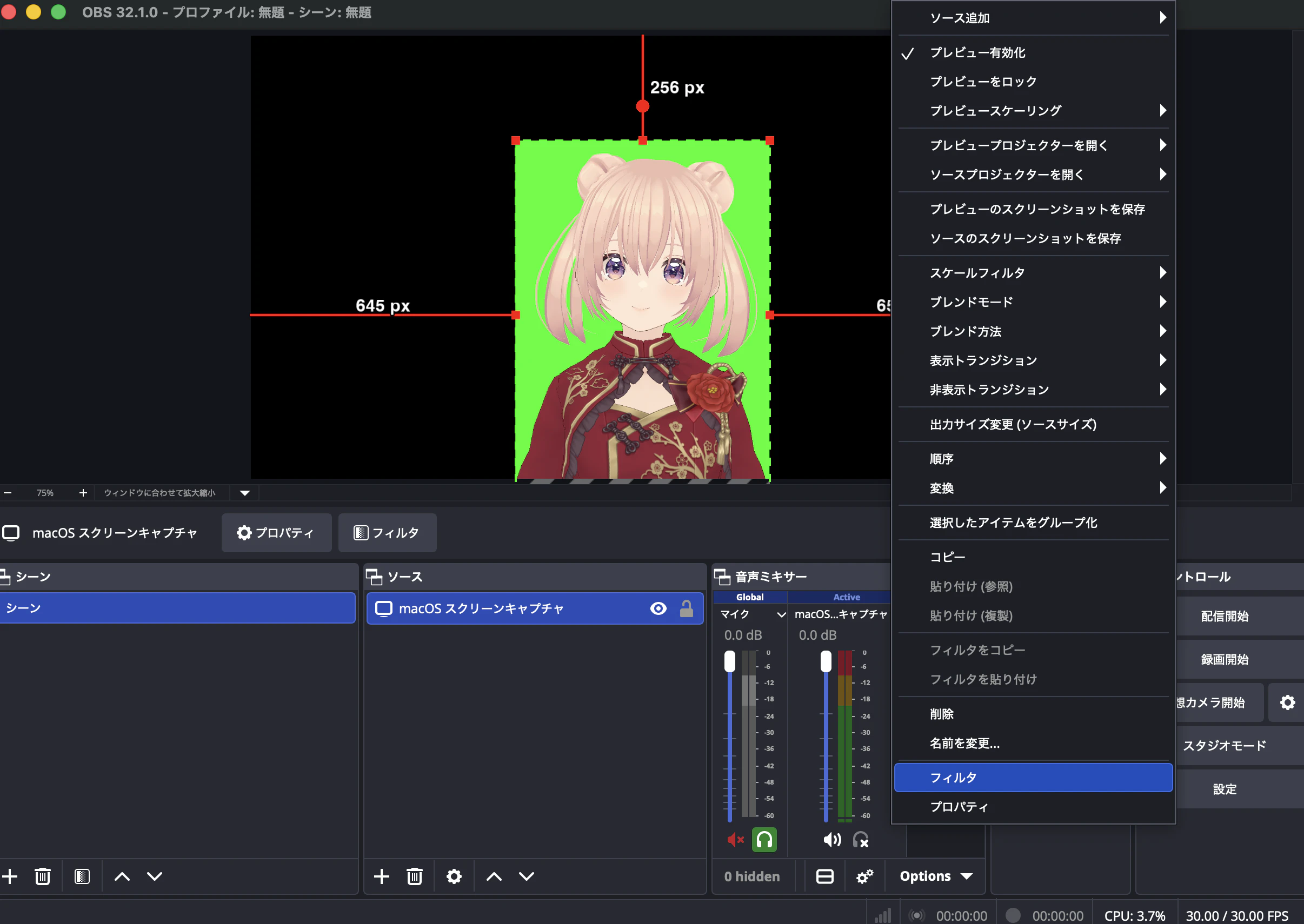Expand ブレンドモード submenu
The height and width of the screenshot is (924, 1304).
pos(1033,302)
